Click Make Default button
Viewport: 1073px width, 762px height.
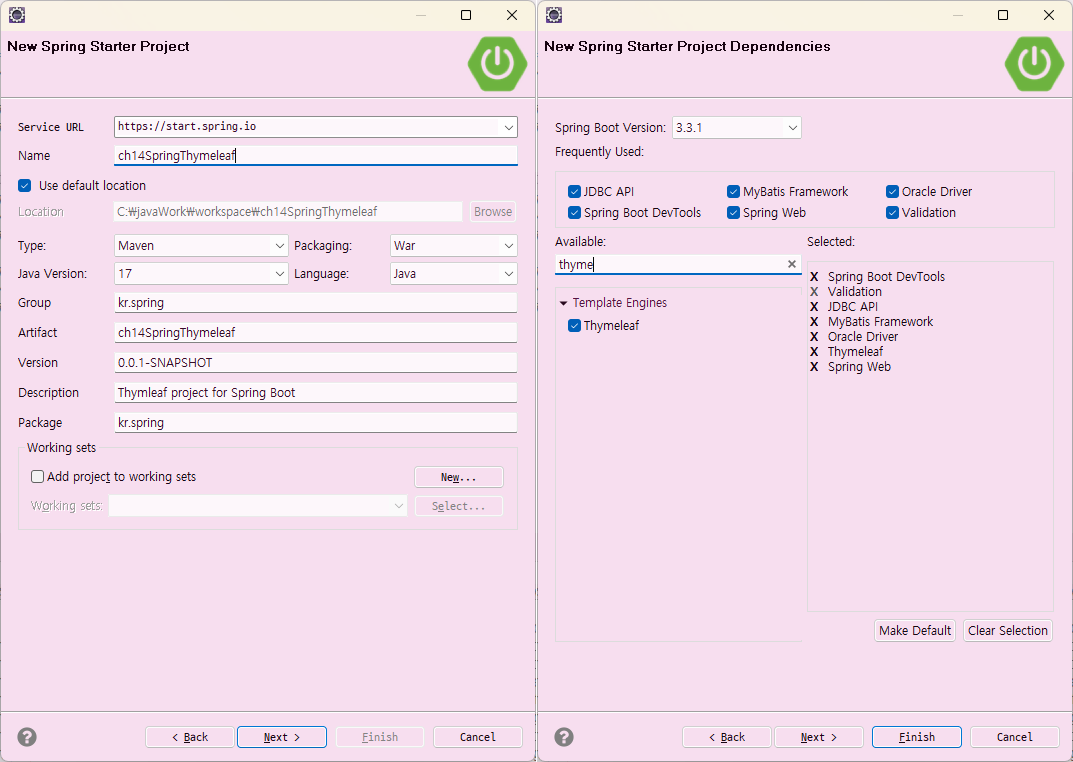click(x=915, y=631)
